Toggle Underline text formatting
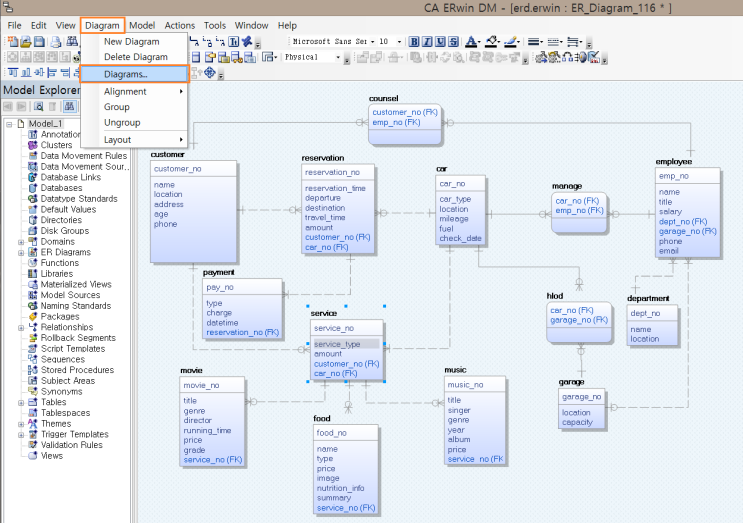Screen dimensions: 743x523 pos(440,42)
